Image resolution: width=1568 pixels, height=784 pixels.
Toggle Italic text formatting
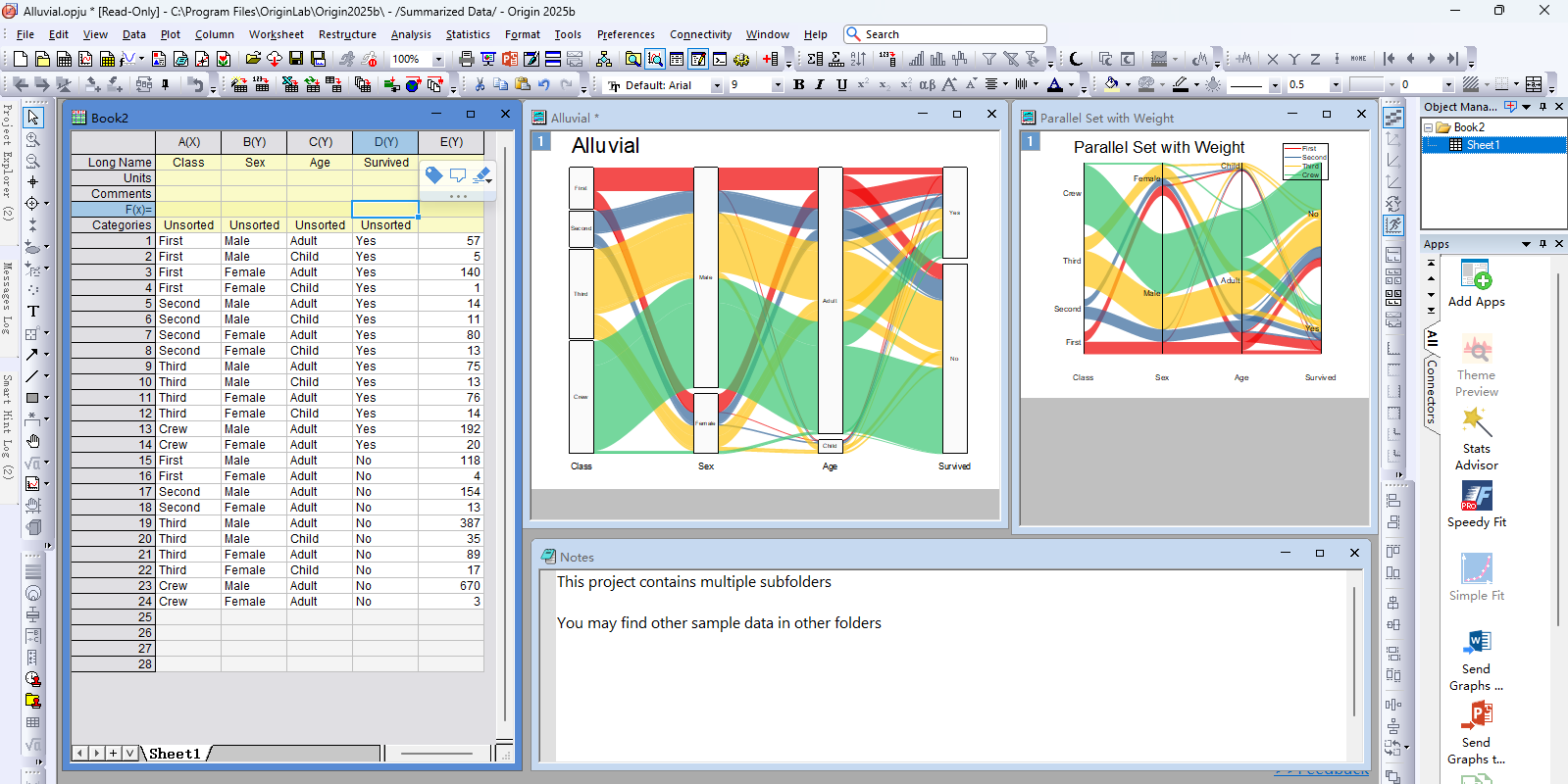pos(820,85)
